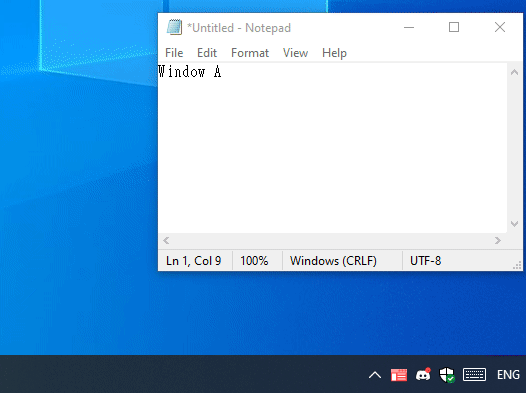Open the touch keyboard tray icon

click(474, 375)
